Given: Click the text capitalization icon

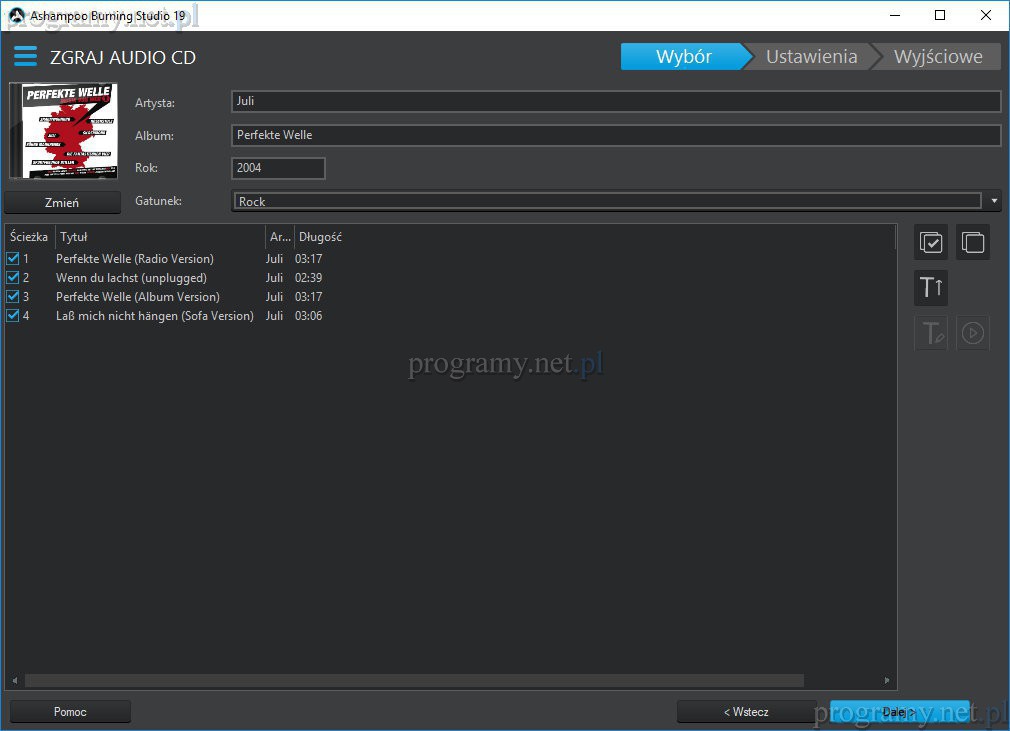Looking at the screenshot, I should pos(931,288).
